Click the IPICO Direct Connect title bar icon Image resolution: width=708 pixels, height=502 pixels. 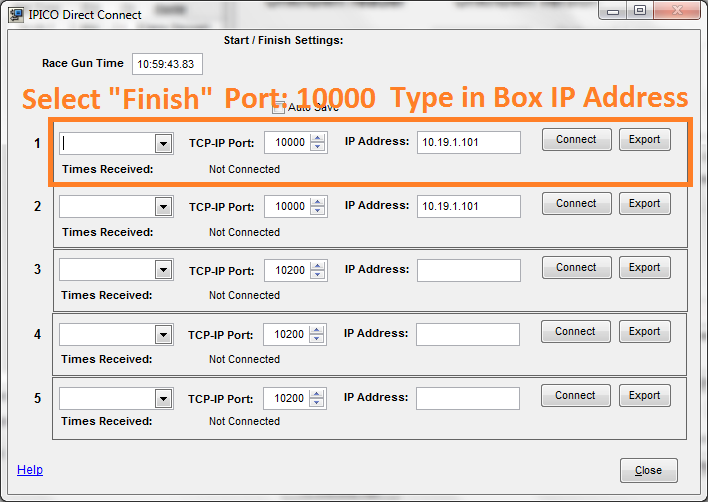pyautogui.click(x=16, y=14)
